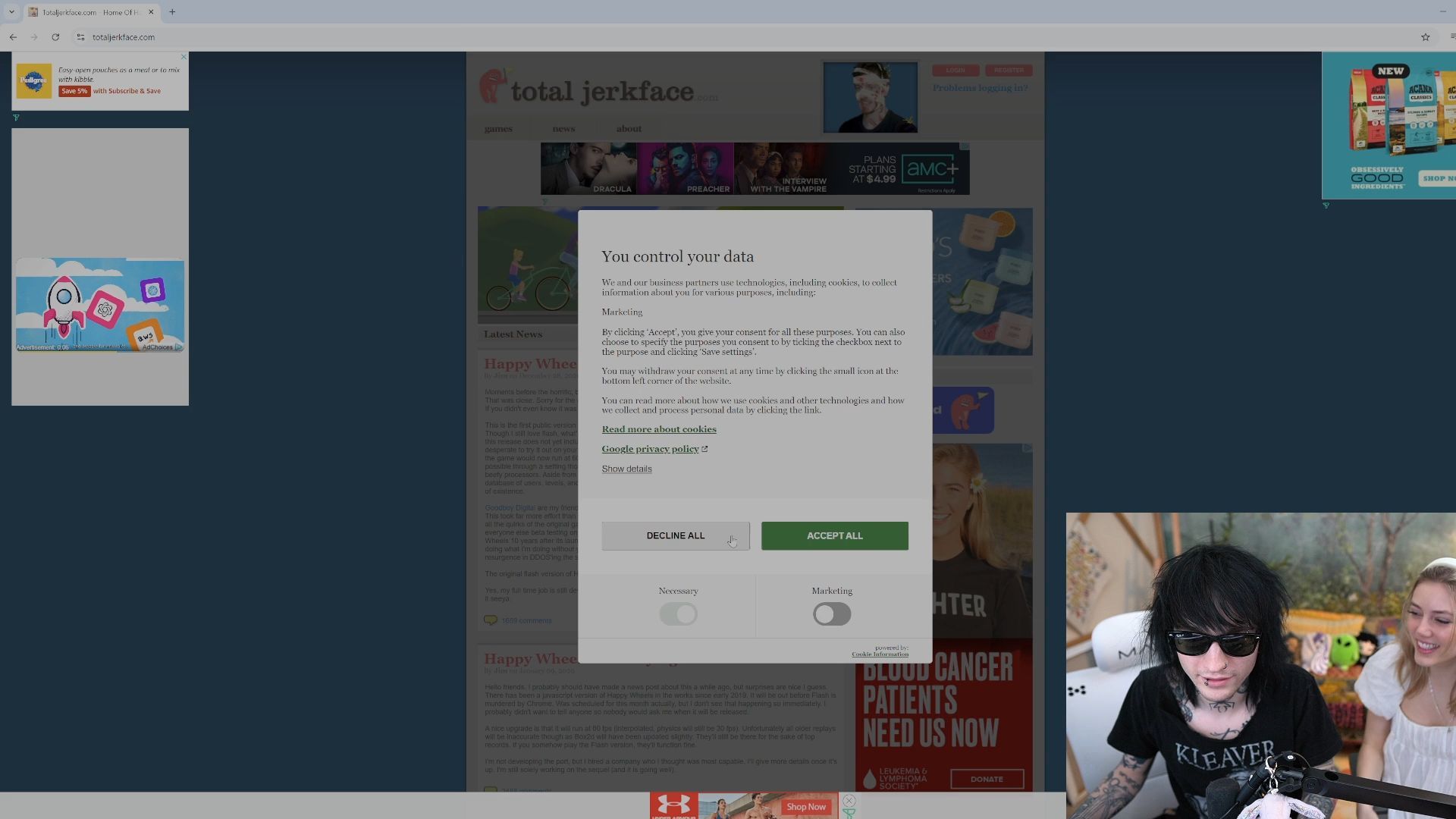Open Read more about cookies link
The width and height of the screenshot is (1456, 819).
[x=659, y=429]
